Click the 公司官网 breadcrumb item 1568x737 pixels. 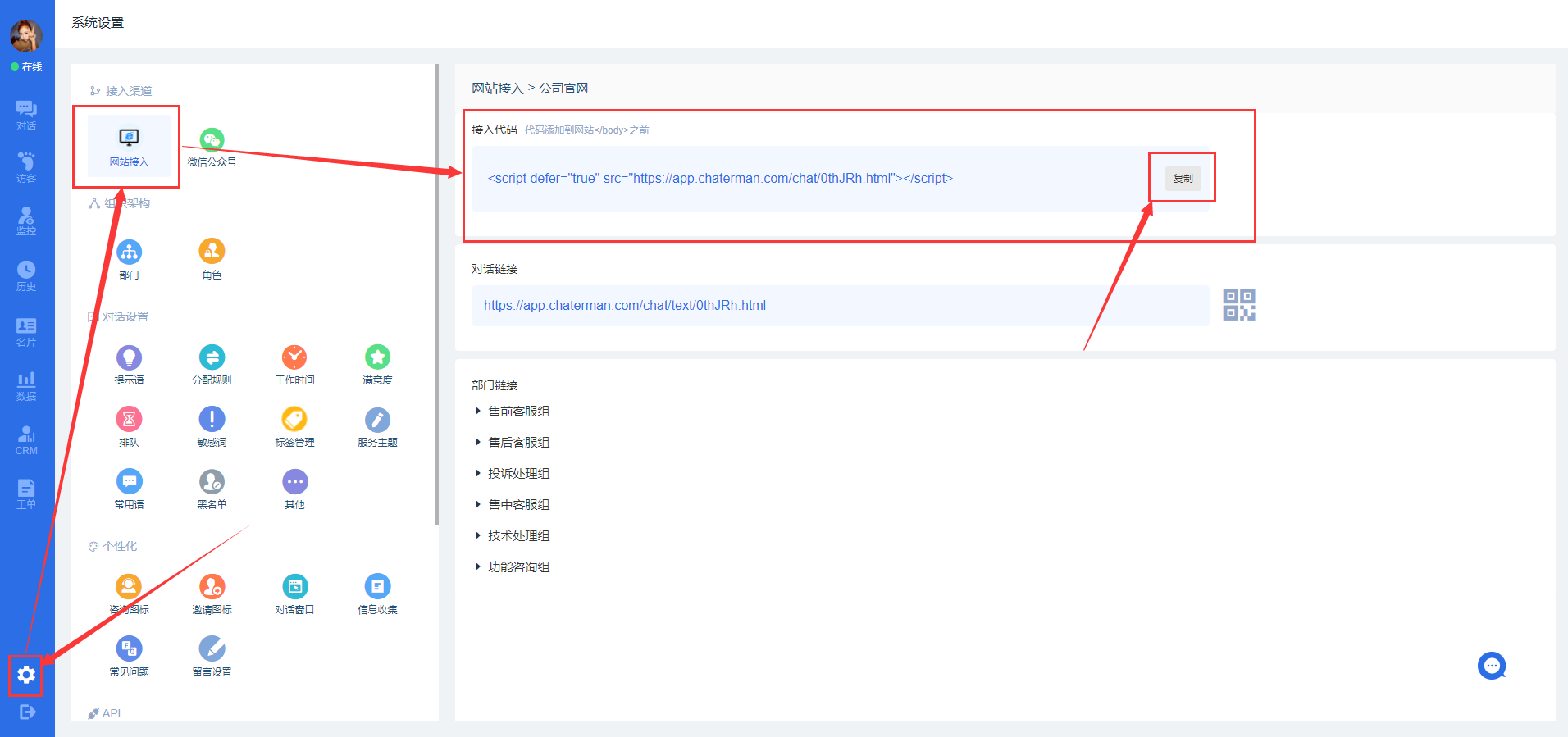tap(563, 89)
